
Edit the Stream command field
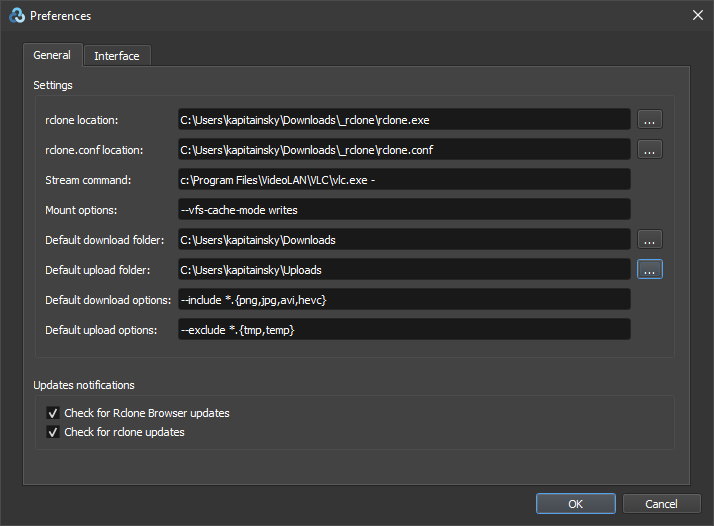click(404, 180)
